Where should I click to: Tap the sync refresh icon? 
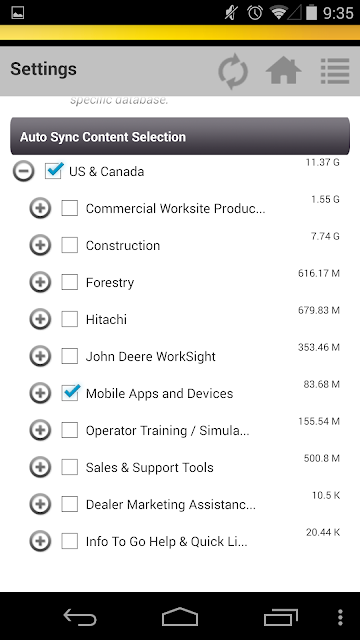tap(233, 72)
